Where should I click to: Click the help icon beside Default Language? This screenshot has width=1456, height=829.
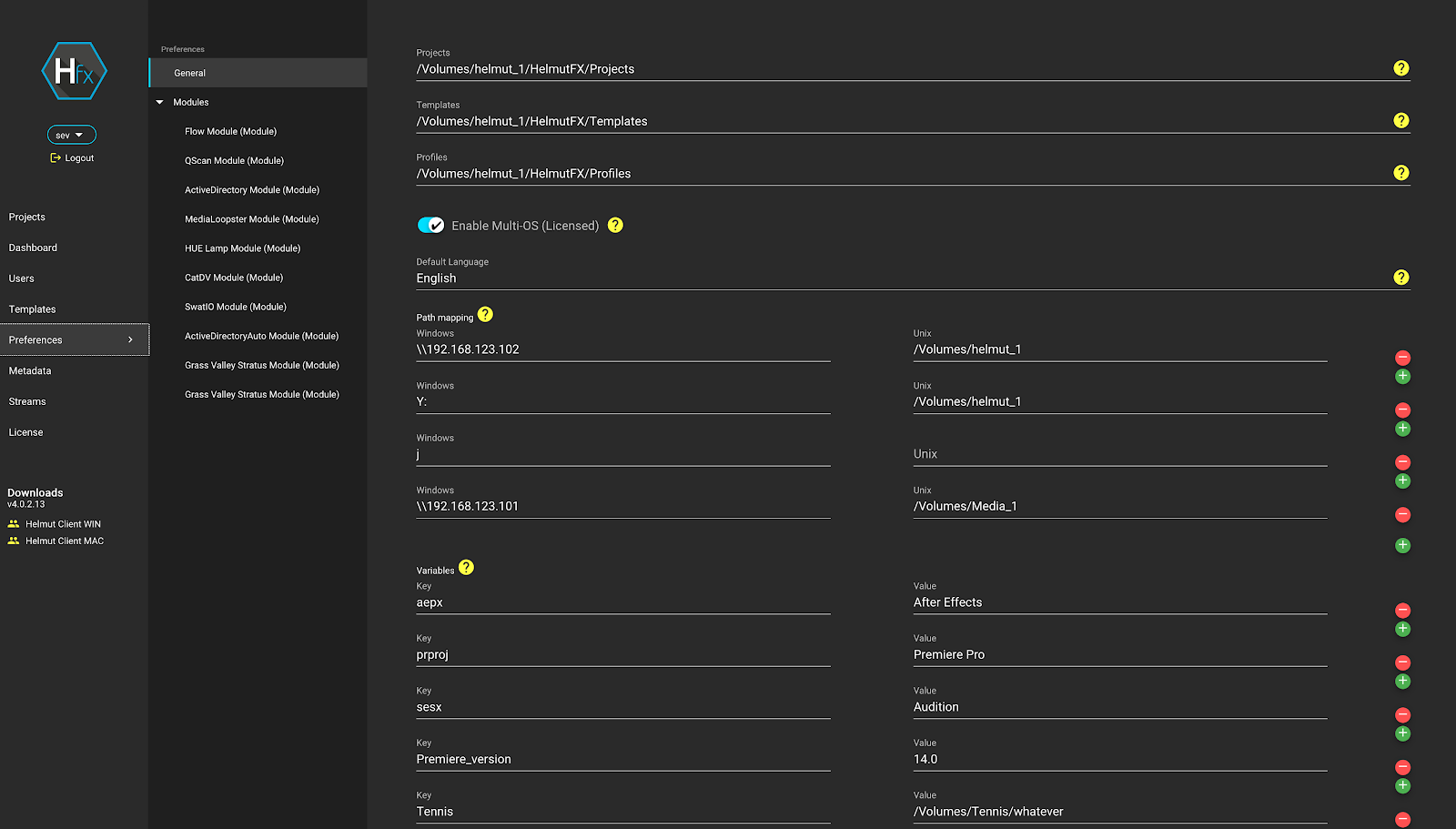(1401, 277)
